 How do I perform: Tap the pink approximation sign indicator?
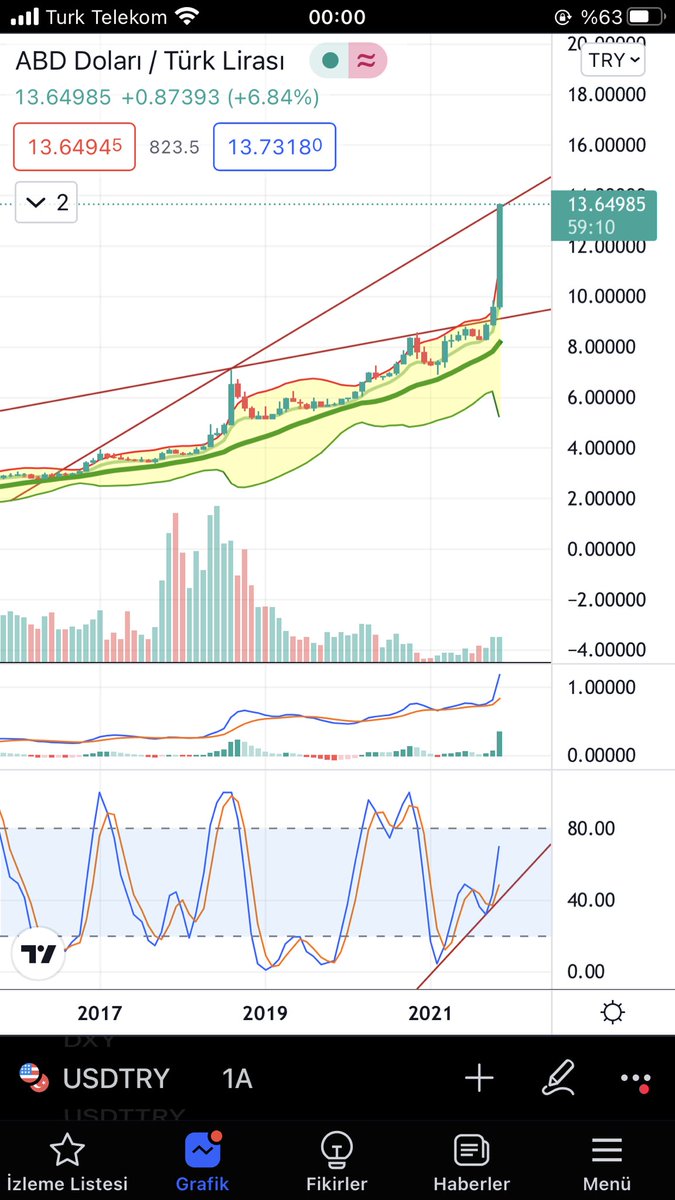coord(367,61)
